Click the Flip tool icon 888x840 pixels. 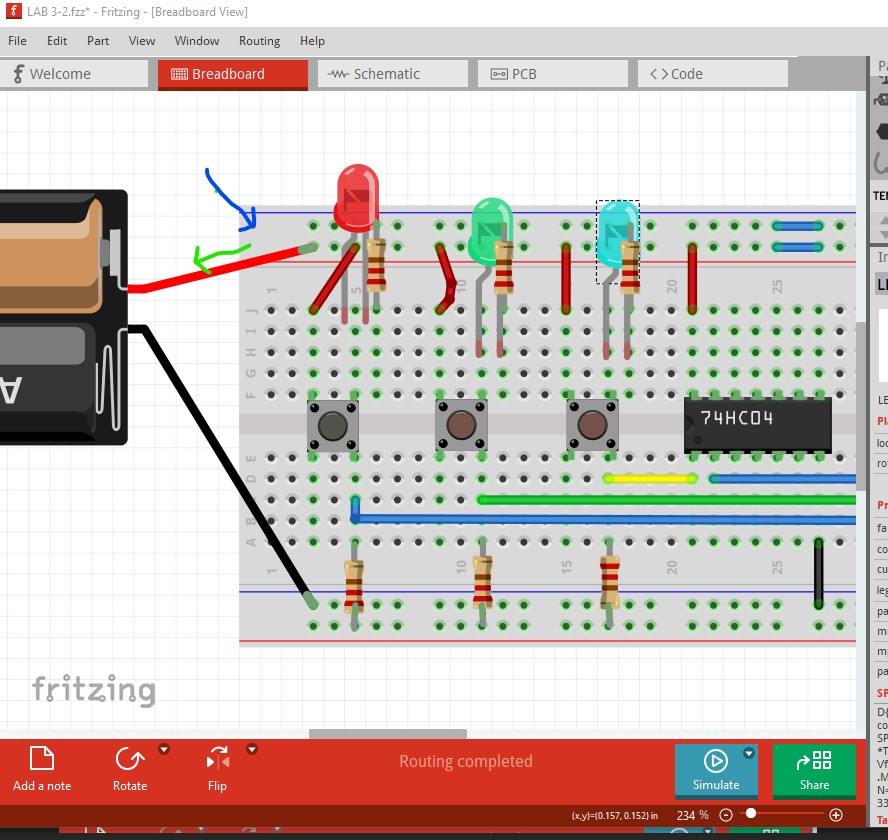click(217, 759)
